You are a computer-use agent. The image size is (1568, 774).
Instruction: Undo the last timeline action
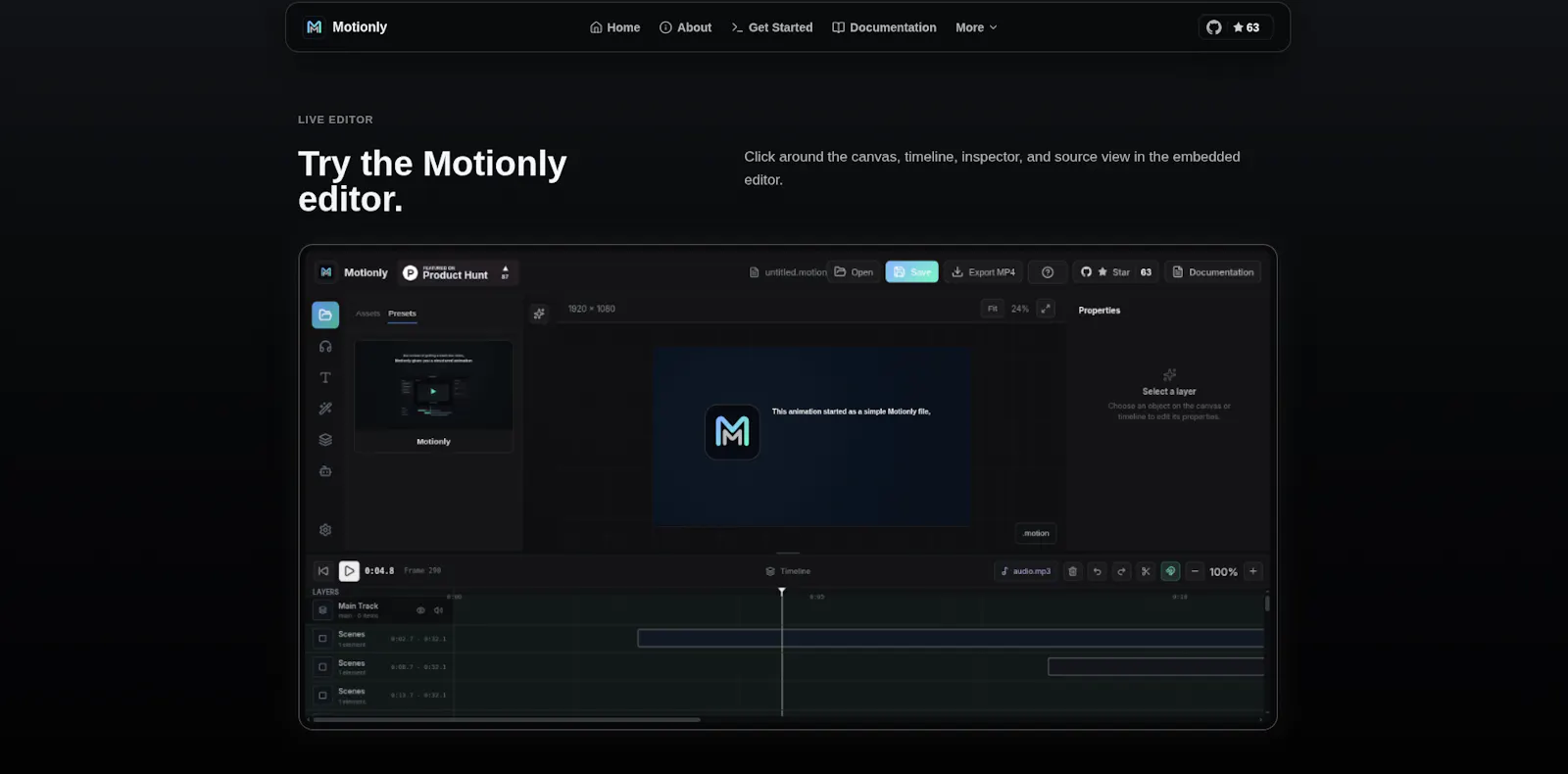[x=1098, y=571]
